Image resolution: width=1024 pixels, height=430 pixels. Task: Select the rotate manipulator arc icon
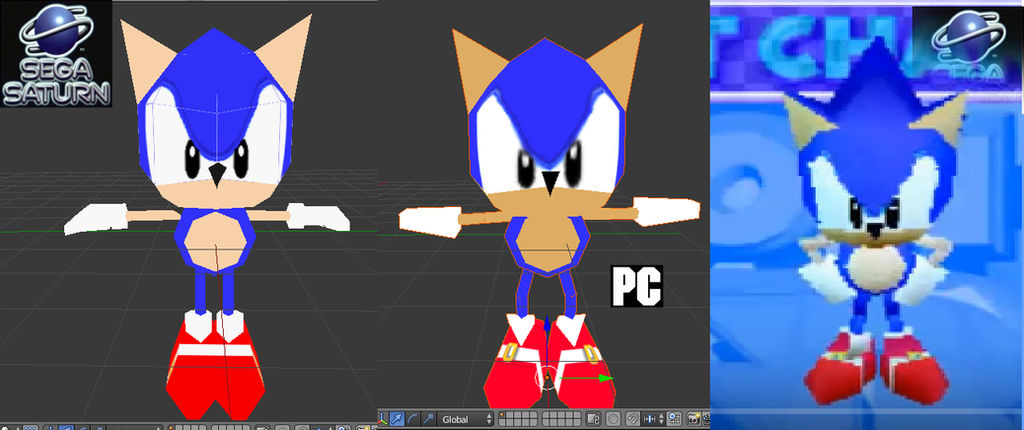[x=413, y=419]
